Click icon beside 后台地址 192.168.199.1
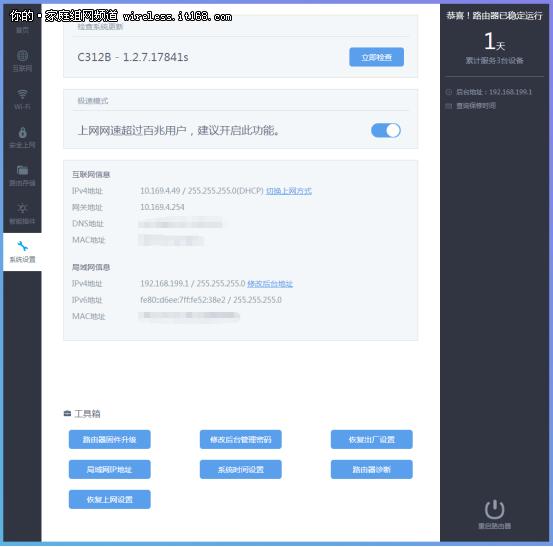 pyautogui.click(x=449, y=92)
